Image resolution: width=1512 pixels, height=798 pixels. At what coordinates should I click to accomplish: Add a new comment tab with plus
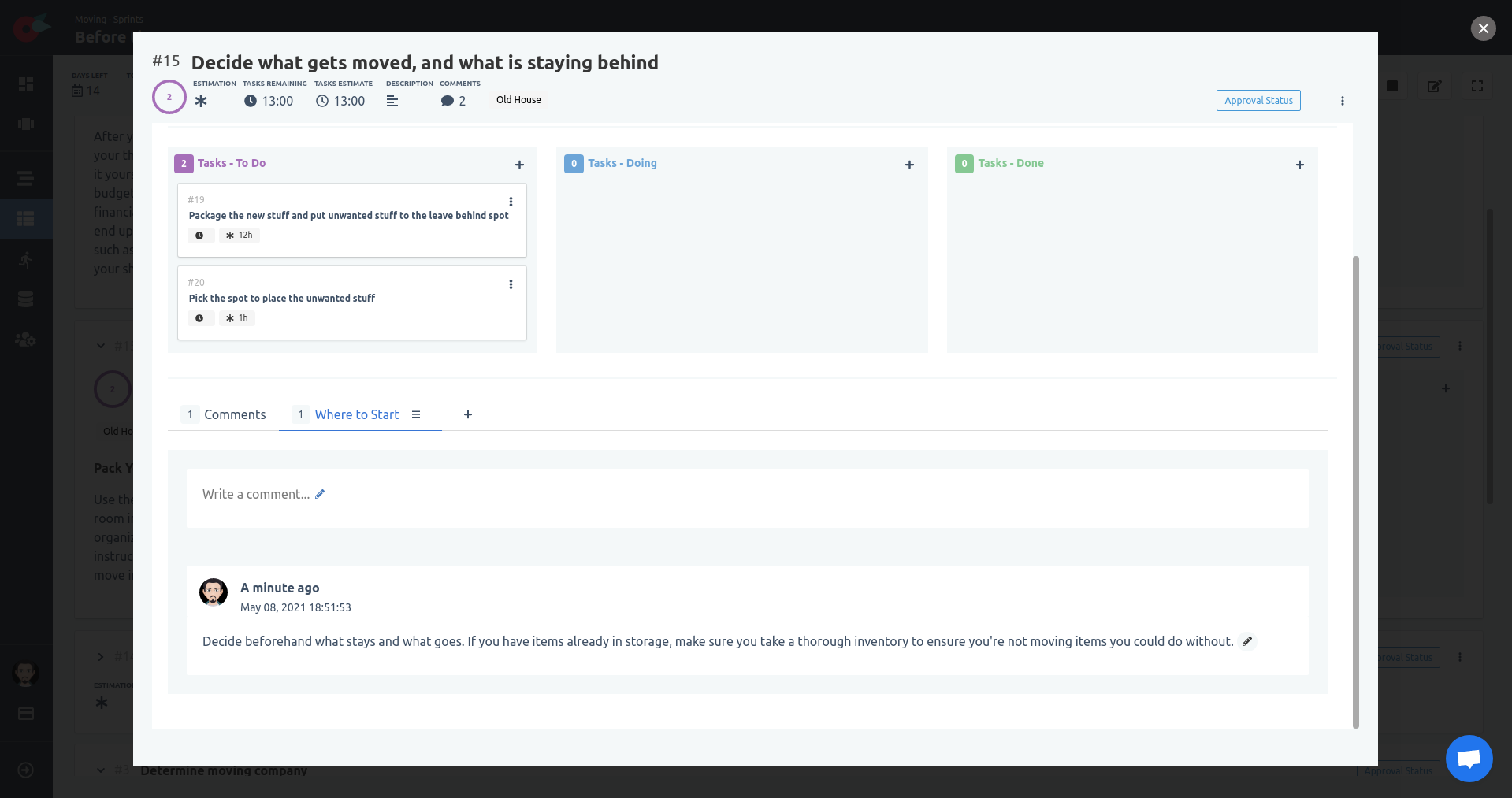point(468,414)
